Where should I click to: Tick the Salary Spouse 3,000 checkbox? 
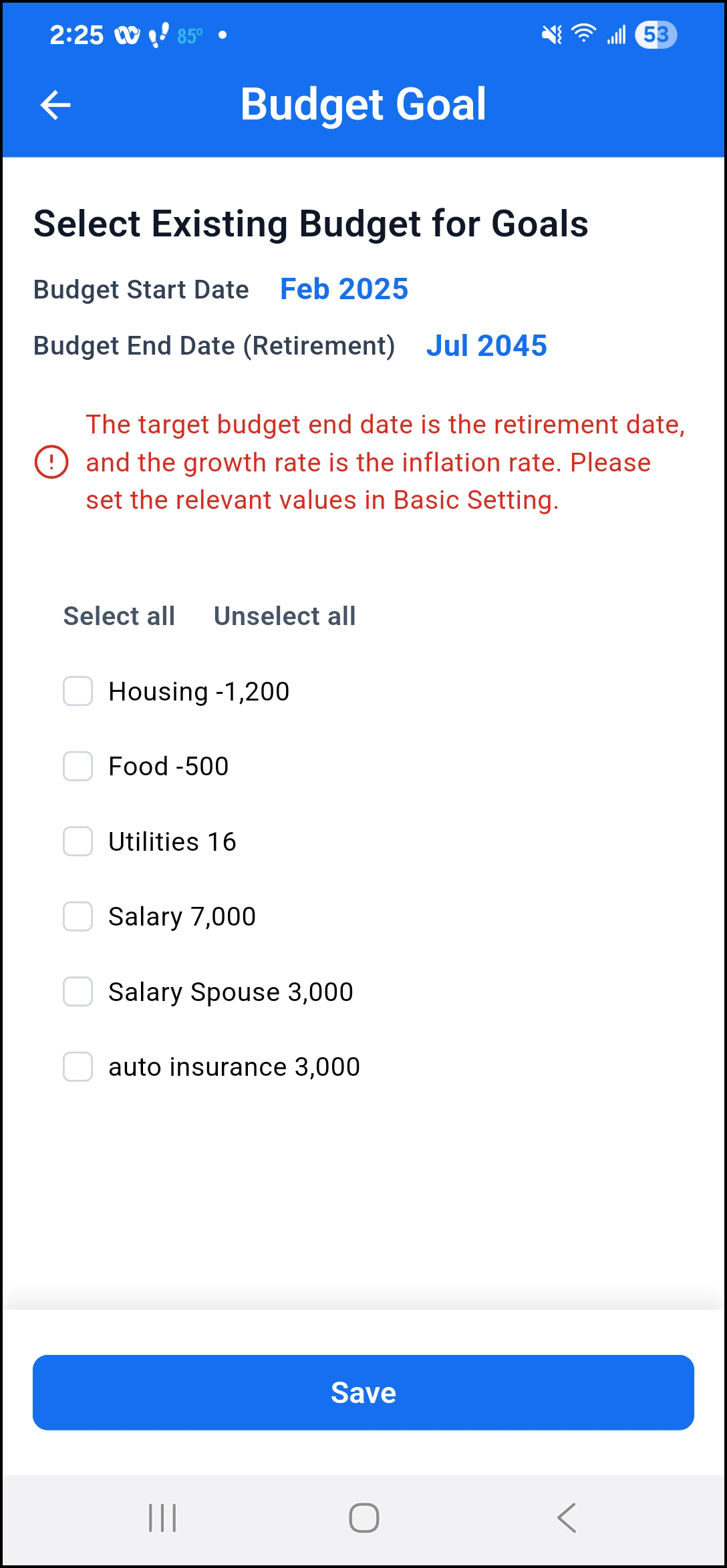[78, 992]
